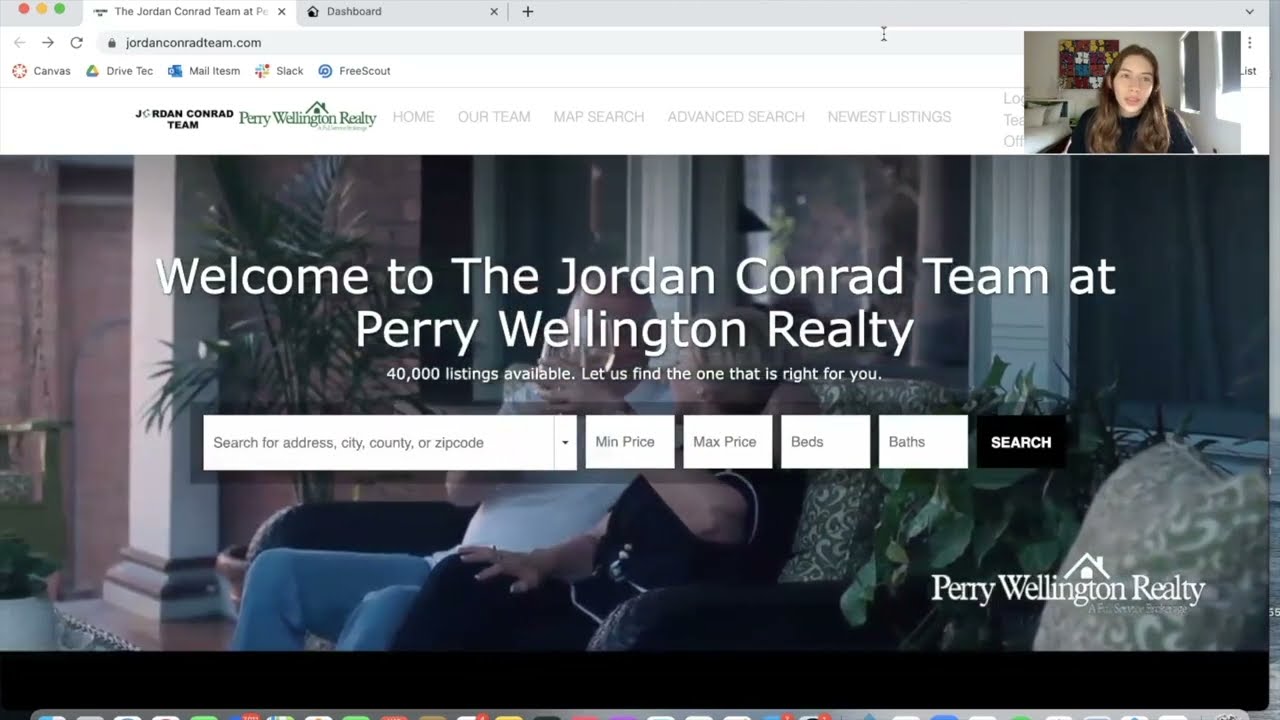This screenshot has height=720, width=1280.
Task: Open NEWEST LISTINGS page
Action: tap(889, 117)
